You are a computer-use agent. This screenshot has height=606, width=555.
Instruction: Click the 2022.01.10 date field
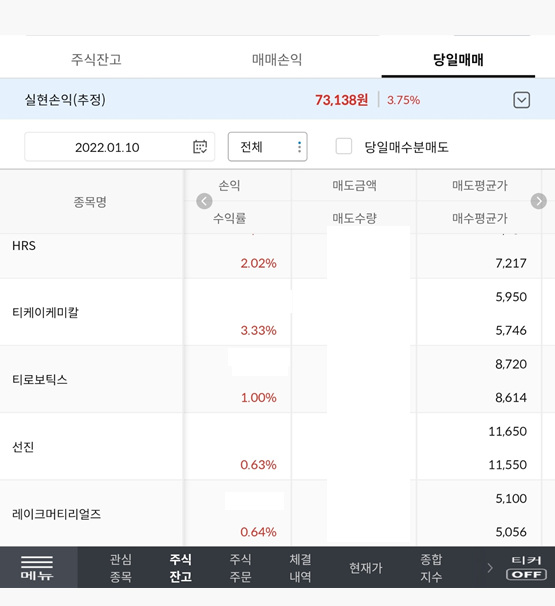point(119,147)
